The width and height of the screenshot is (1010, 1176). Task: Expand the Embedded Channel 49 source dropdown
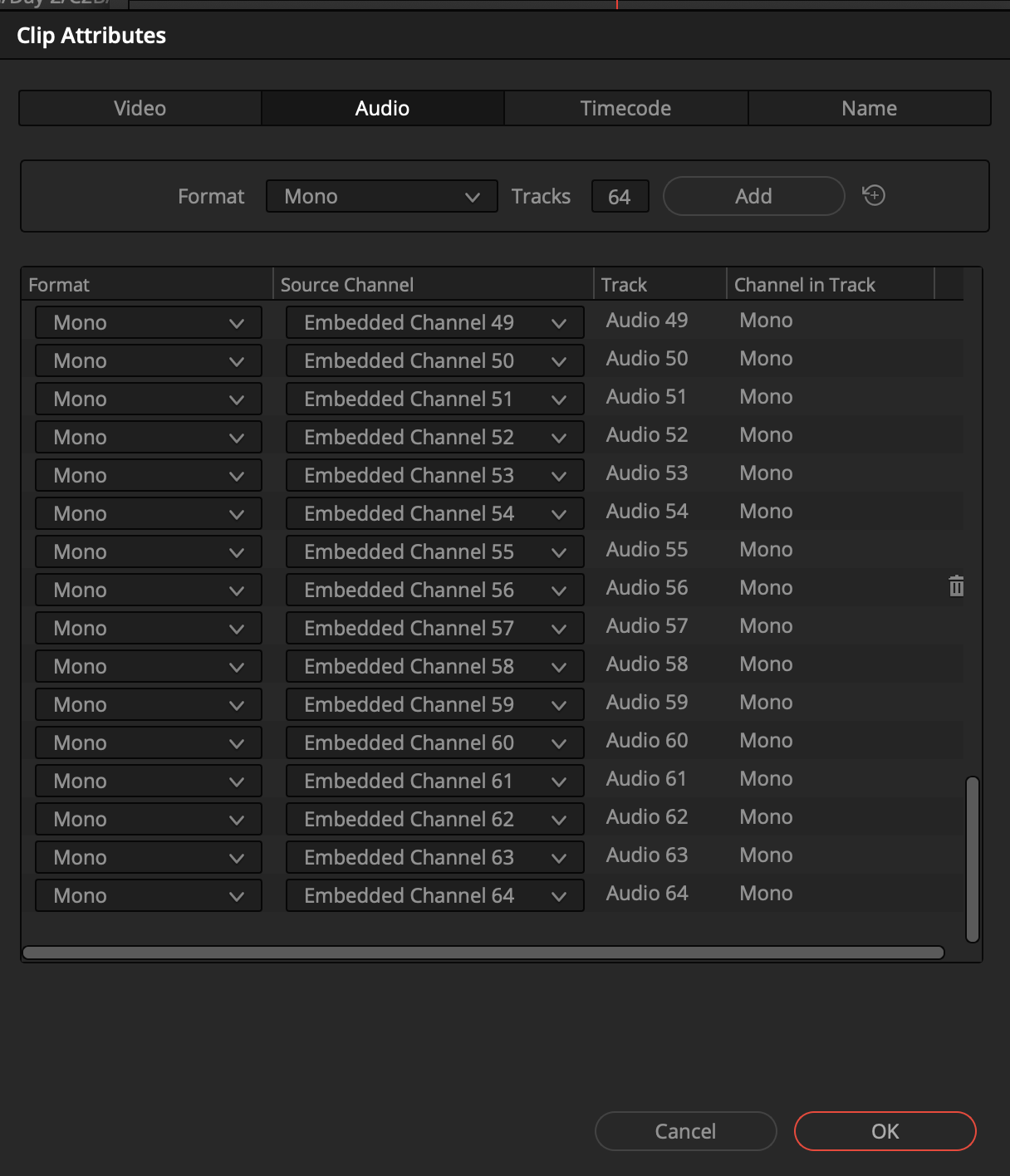(x=434, y=323)
